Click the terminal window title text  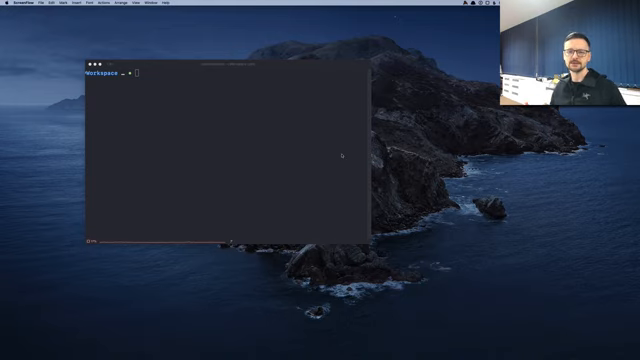pyautogui.click(x=228, y=64)
